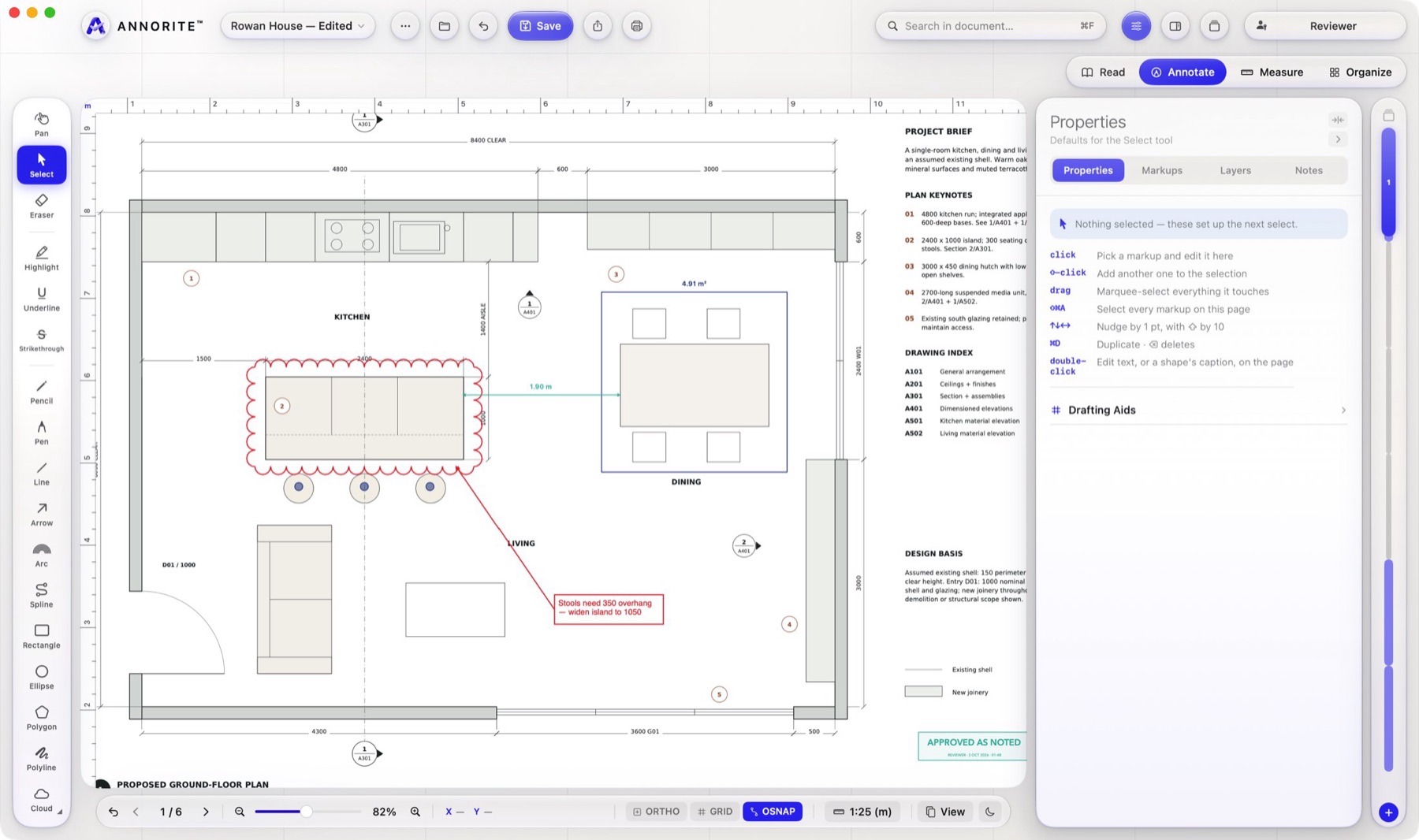Select the Polygon tool

(x=42, y=719)
